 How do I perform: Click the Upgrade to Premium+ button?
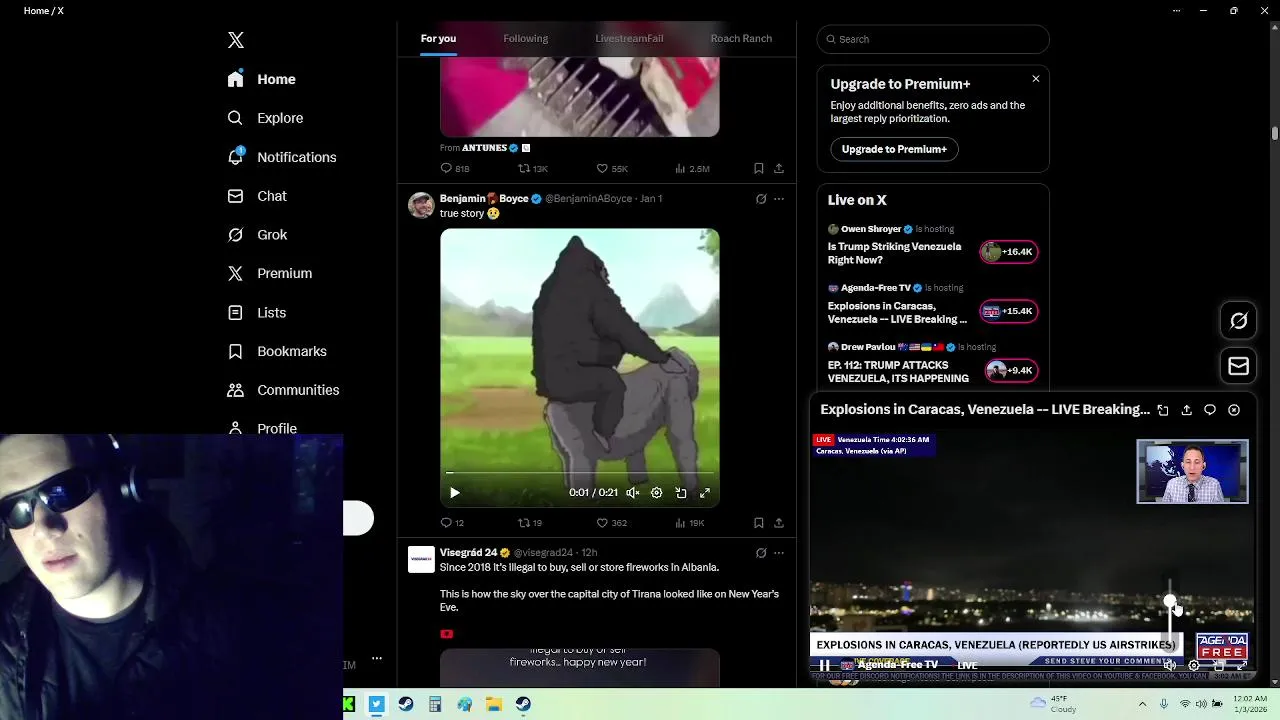pos(894,149)
